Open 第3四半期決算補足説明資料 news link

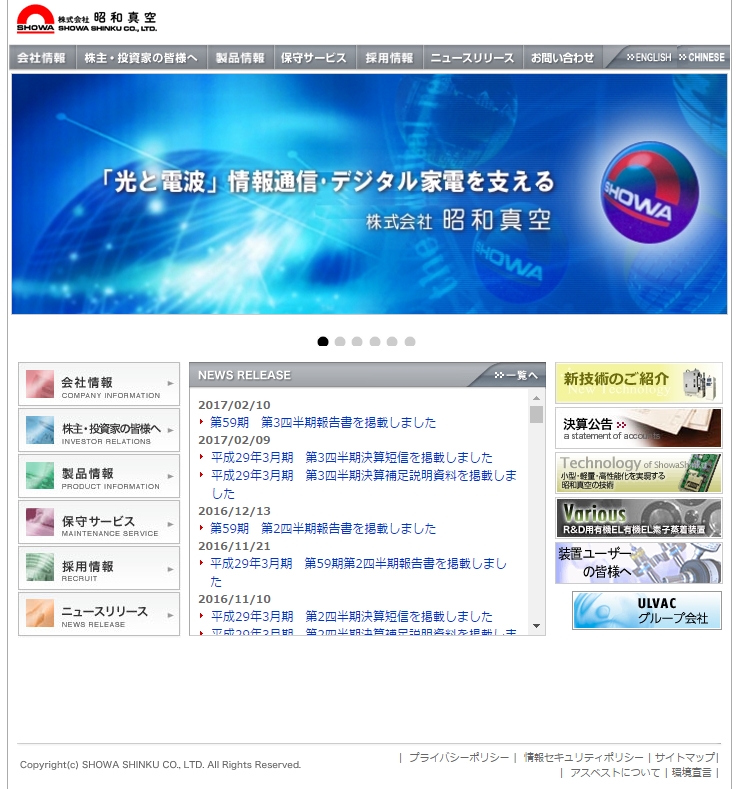point(364,484)
